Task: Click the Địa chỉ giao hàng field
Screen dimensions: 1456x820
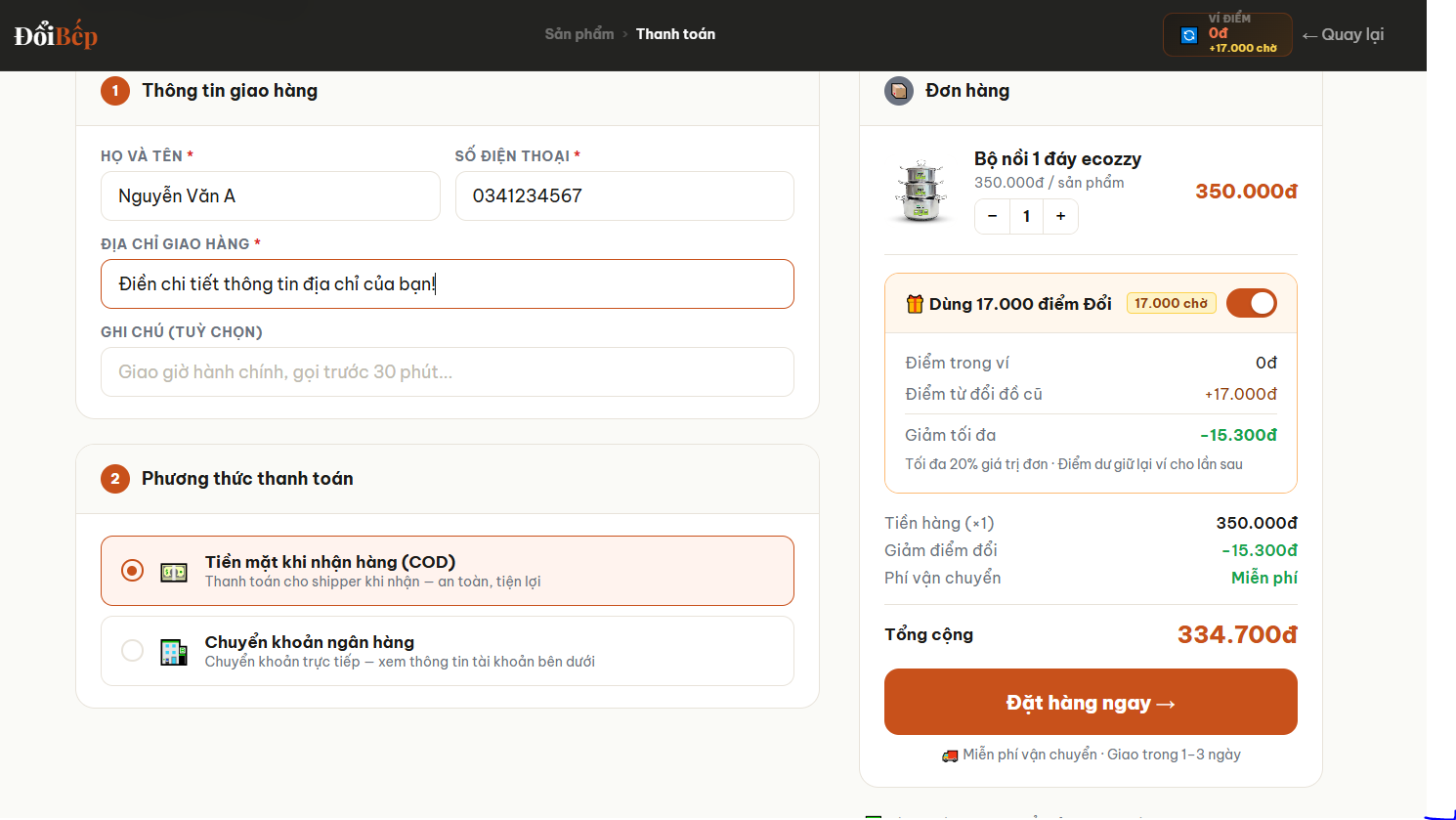Action: (x=448, y=284)
